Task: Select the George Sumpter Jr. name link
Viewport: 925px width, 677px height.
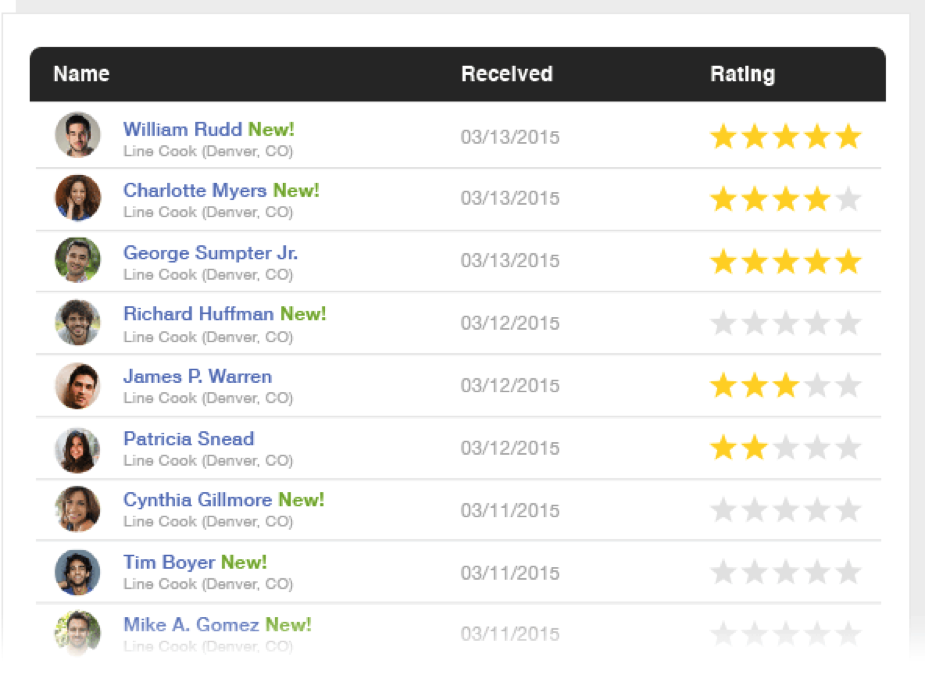Action: [210, 253]
